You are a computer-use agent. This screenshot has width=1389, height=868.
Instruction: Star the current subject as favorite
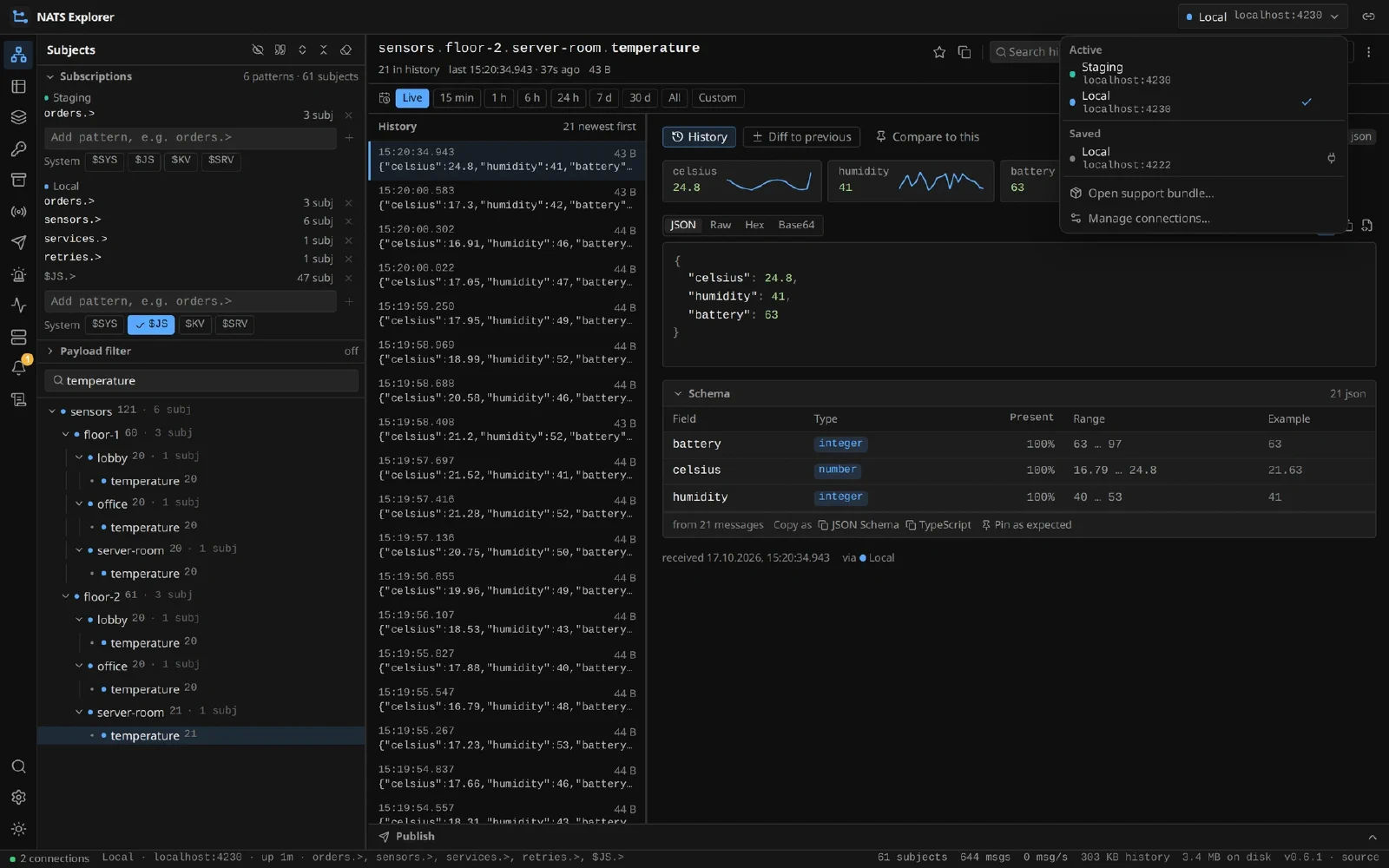coord(939,52)
